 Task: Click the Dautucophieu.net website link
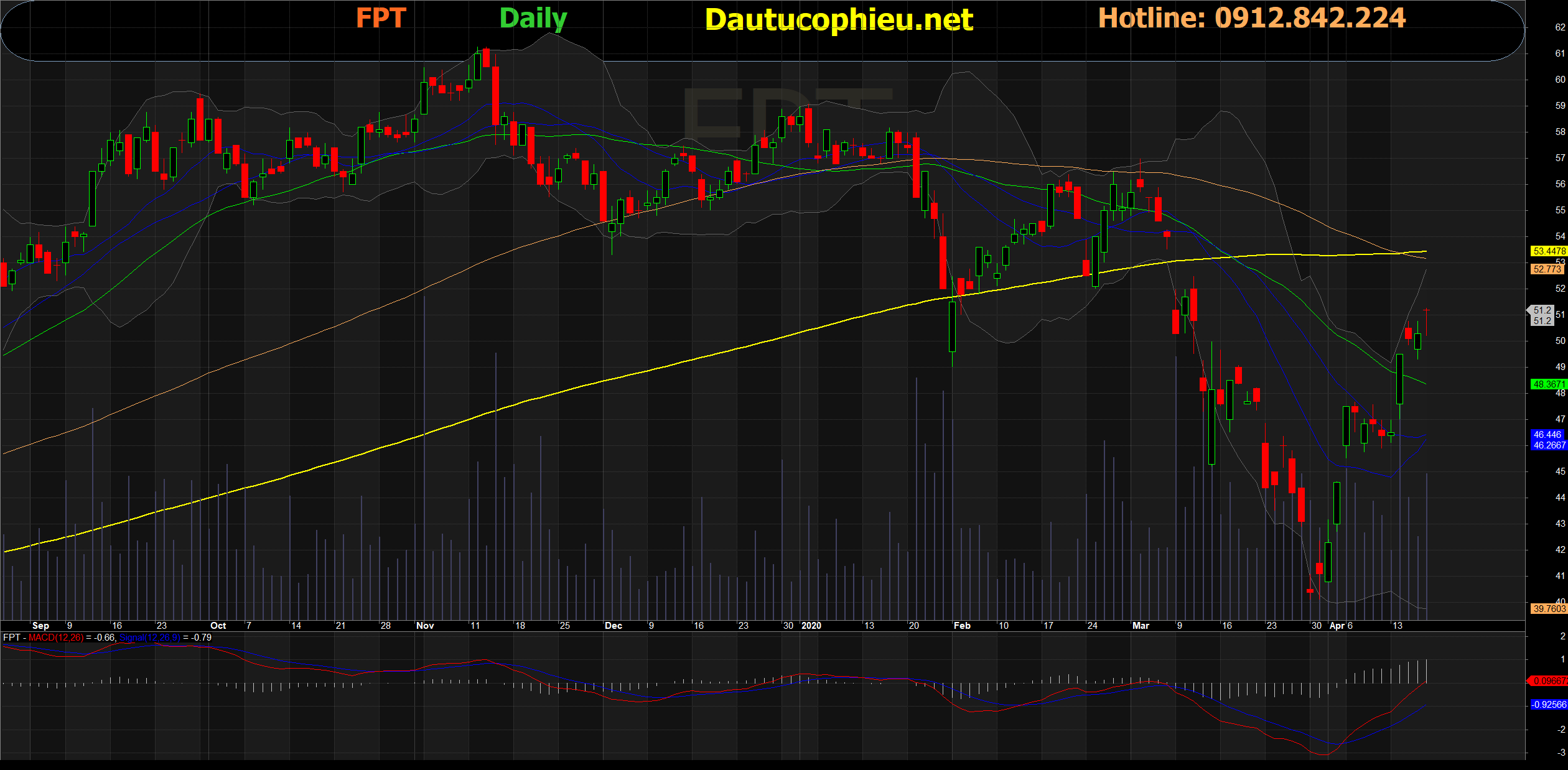pos(839,20)
